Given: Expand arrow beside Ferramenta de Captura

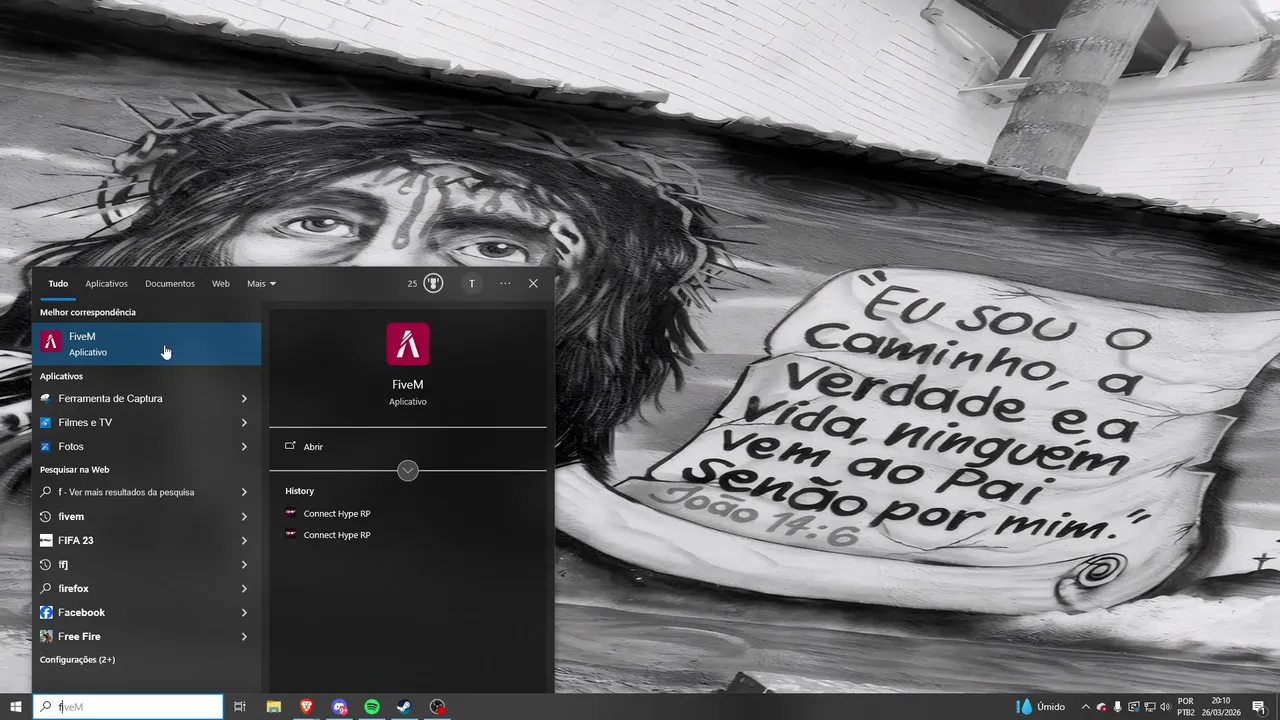Looking at the screenshot, I should (x=244, y=398).
